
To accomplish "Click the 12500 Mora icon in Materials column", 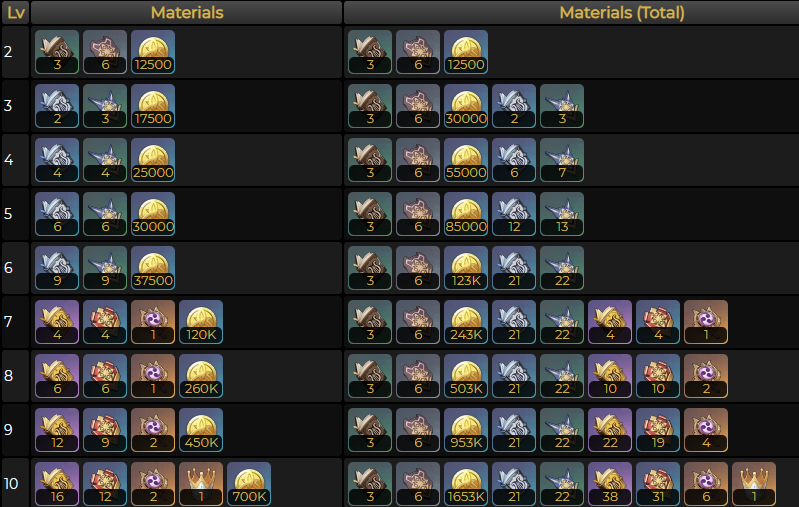I will [x=153, y=52].
